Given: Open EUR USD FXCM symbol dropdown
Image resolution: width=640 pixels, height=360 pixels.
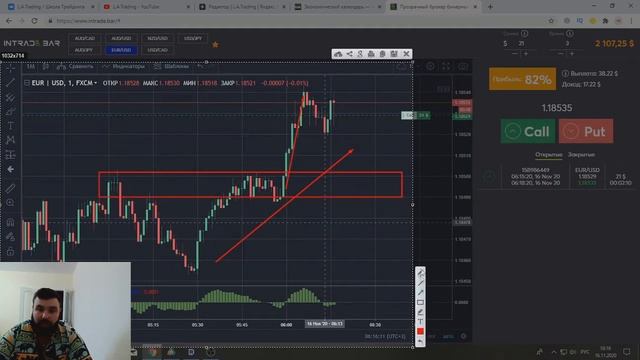Looking at the screenshot, I should tap(64, 83).
